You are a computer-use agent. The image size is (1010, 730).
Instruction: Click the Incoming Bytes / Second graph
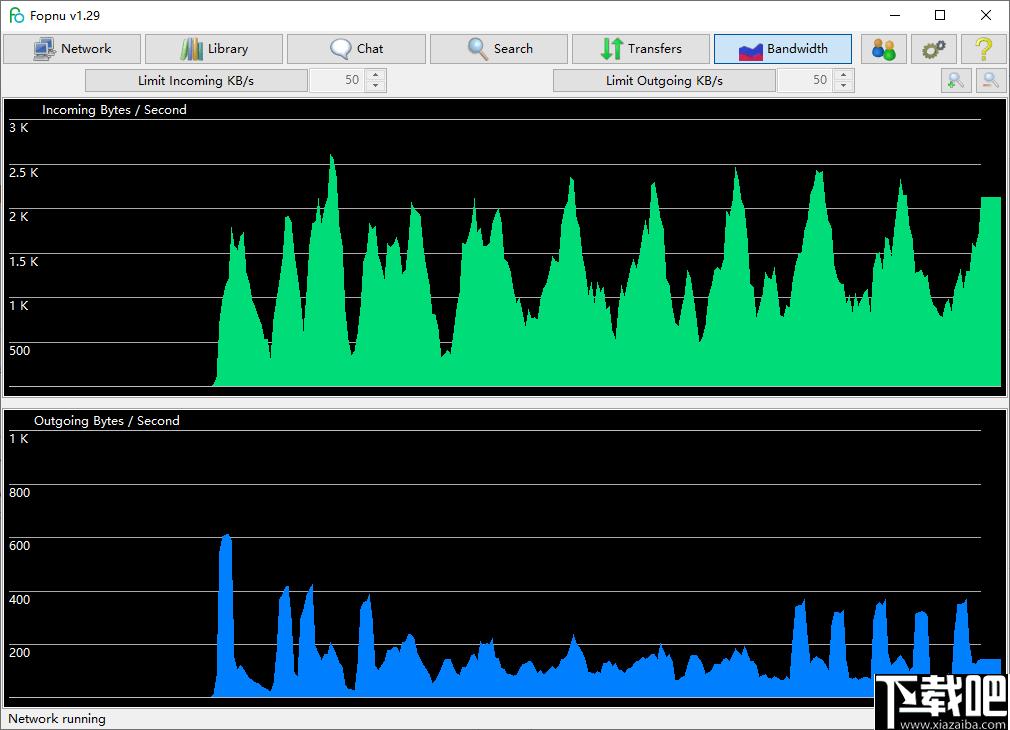(505, 247)
